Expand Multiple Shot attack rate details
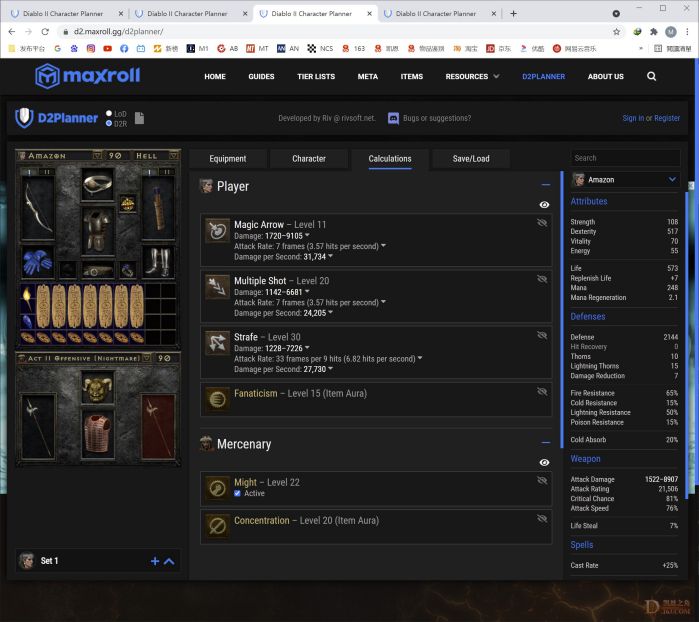The image size is (699, 622). (383, 302)
